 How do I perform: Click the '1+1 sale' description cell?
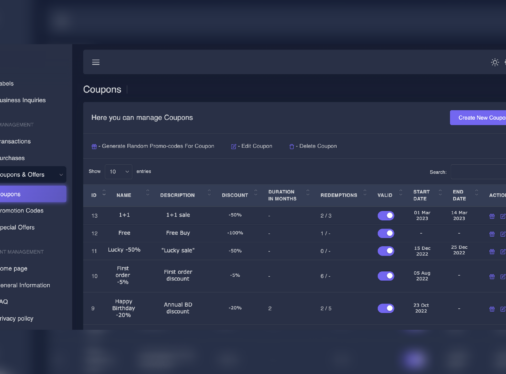coord(178,215)
